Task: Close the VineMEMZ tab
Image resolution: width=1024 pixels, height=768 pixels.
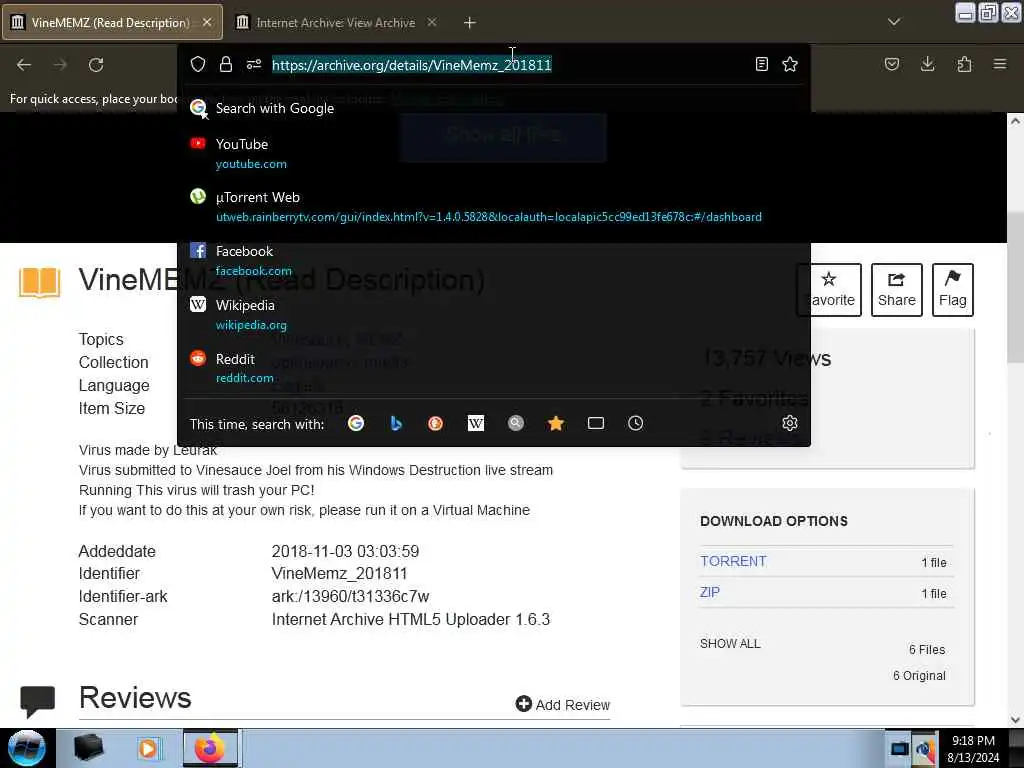Action: 207,22
